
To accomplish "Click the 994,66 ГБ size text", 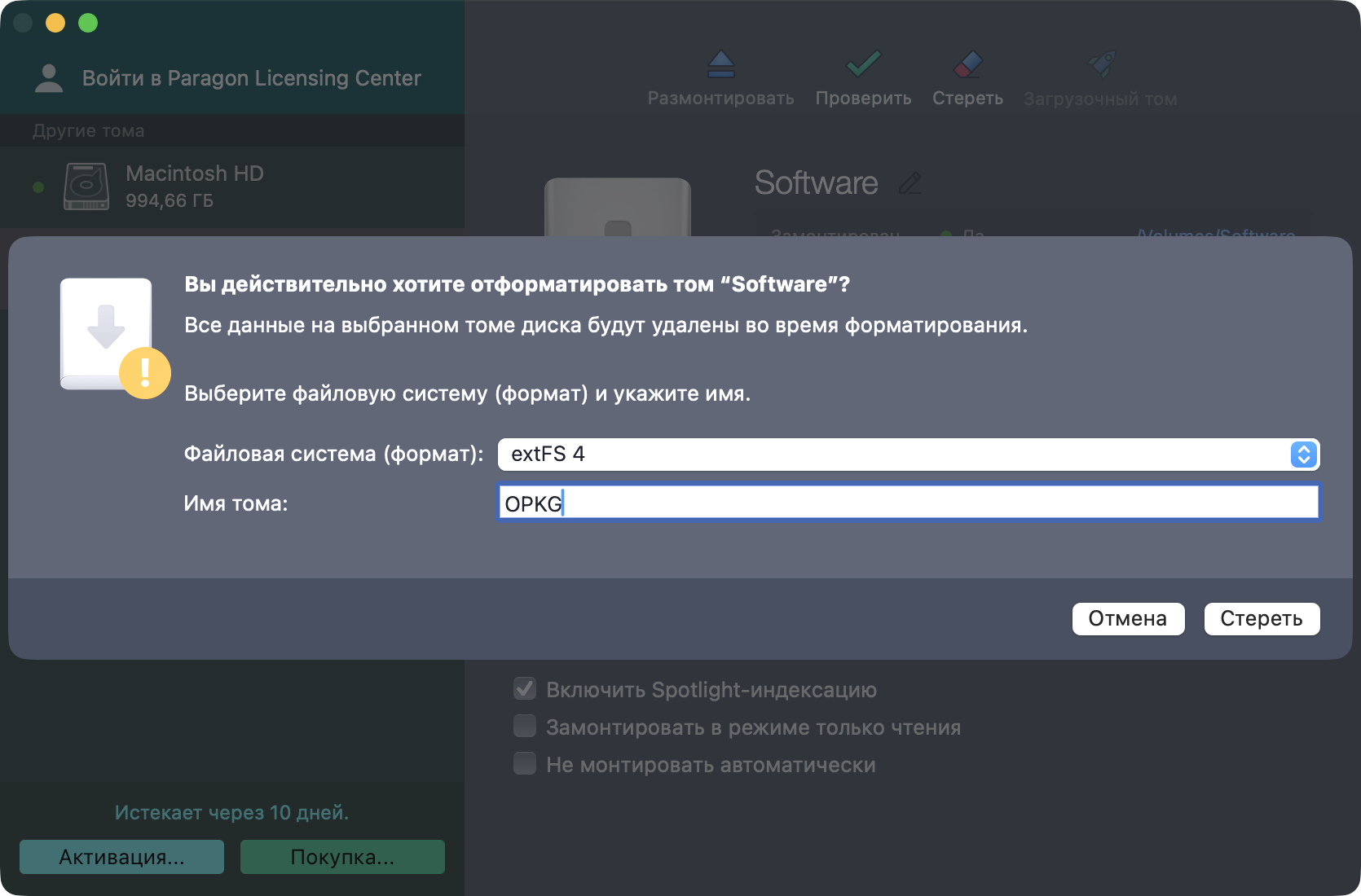I will [170, 200].
